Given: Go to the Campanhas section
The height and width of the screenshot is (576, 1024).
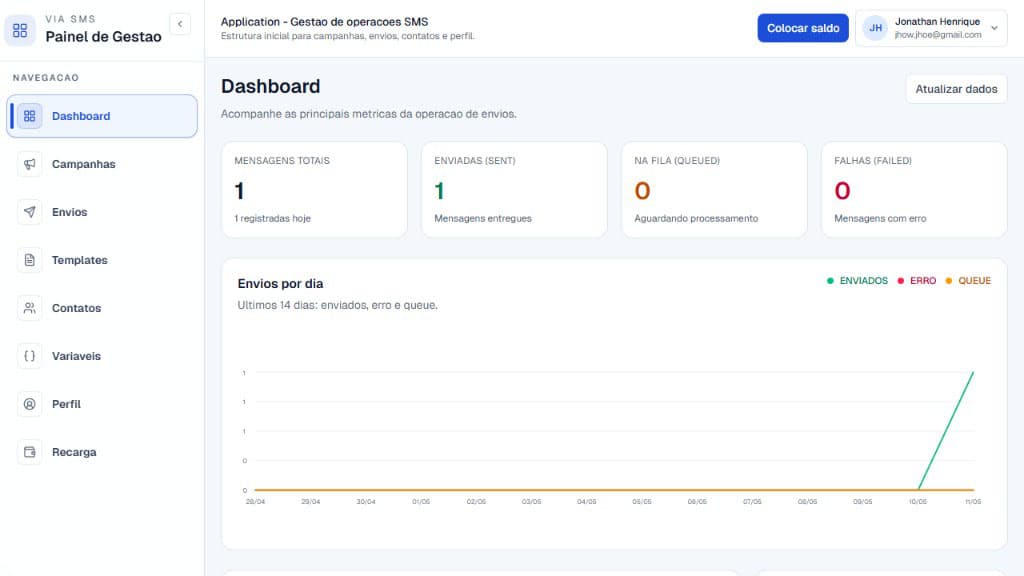Looking at the screenshot, I should click(102, 164).
